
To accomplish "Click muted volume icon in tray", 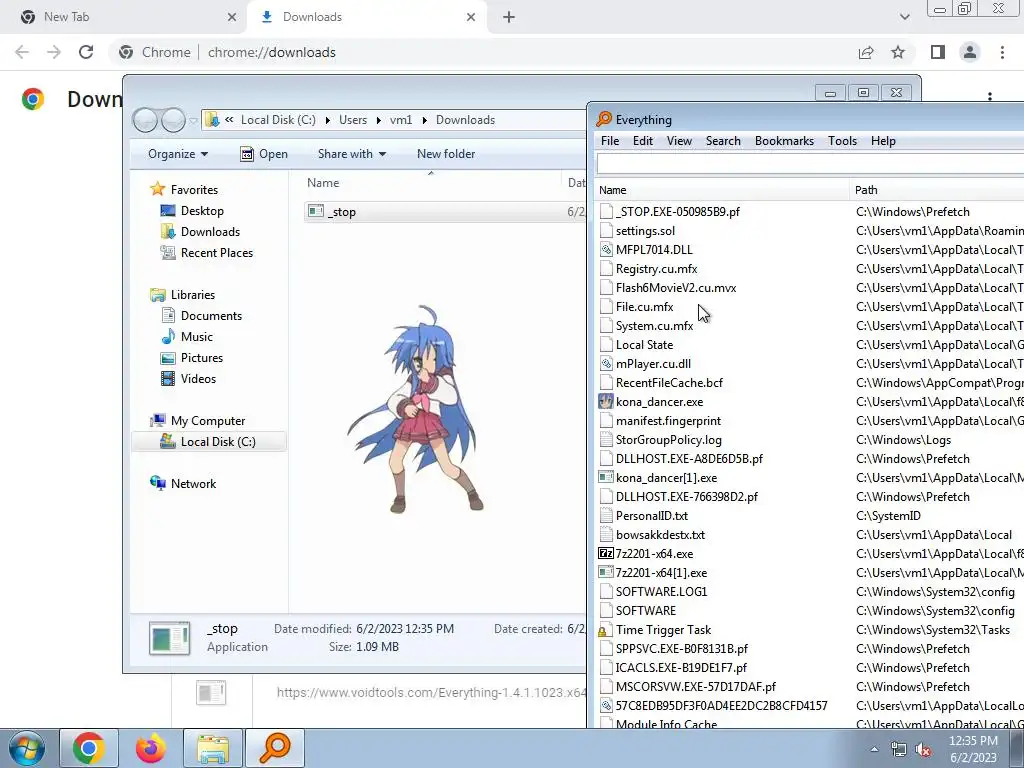I will 923,750.
